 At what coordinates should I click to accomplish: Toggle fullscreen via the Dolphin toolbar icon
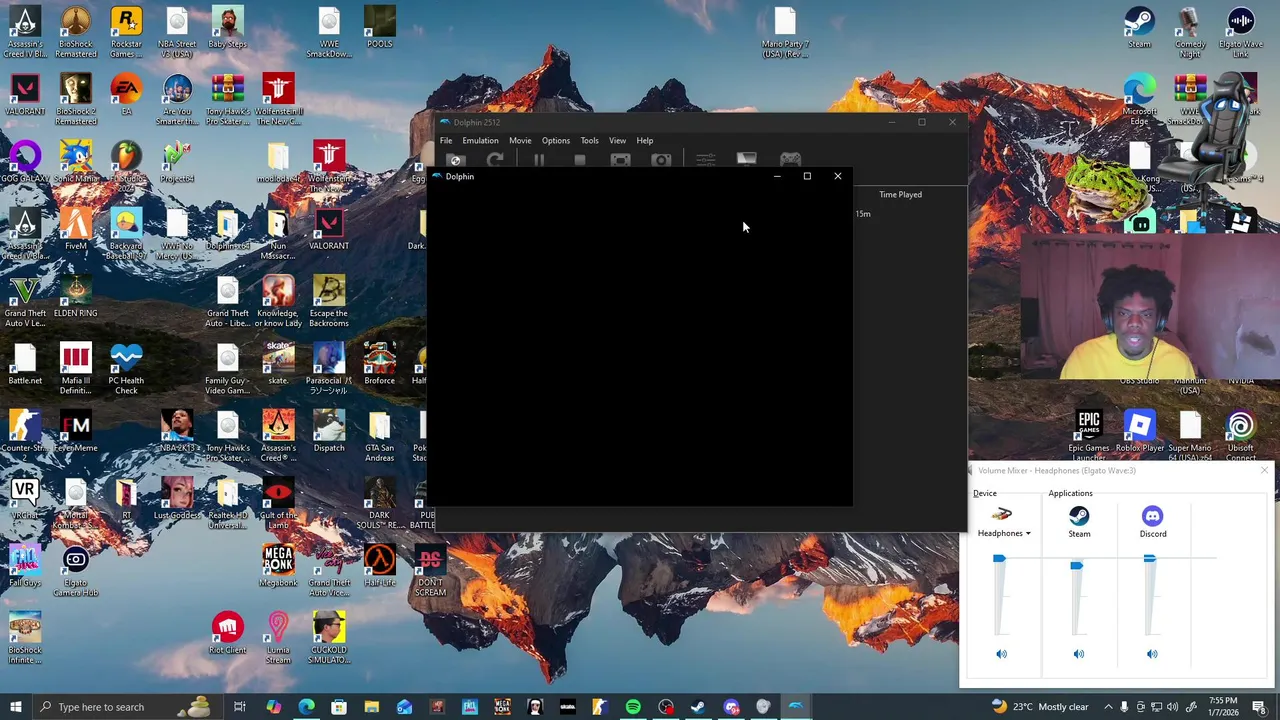pyautogui.click(x=620, y=160)
